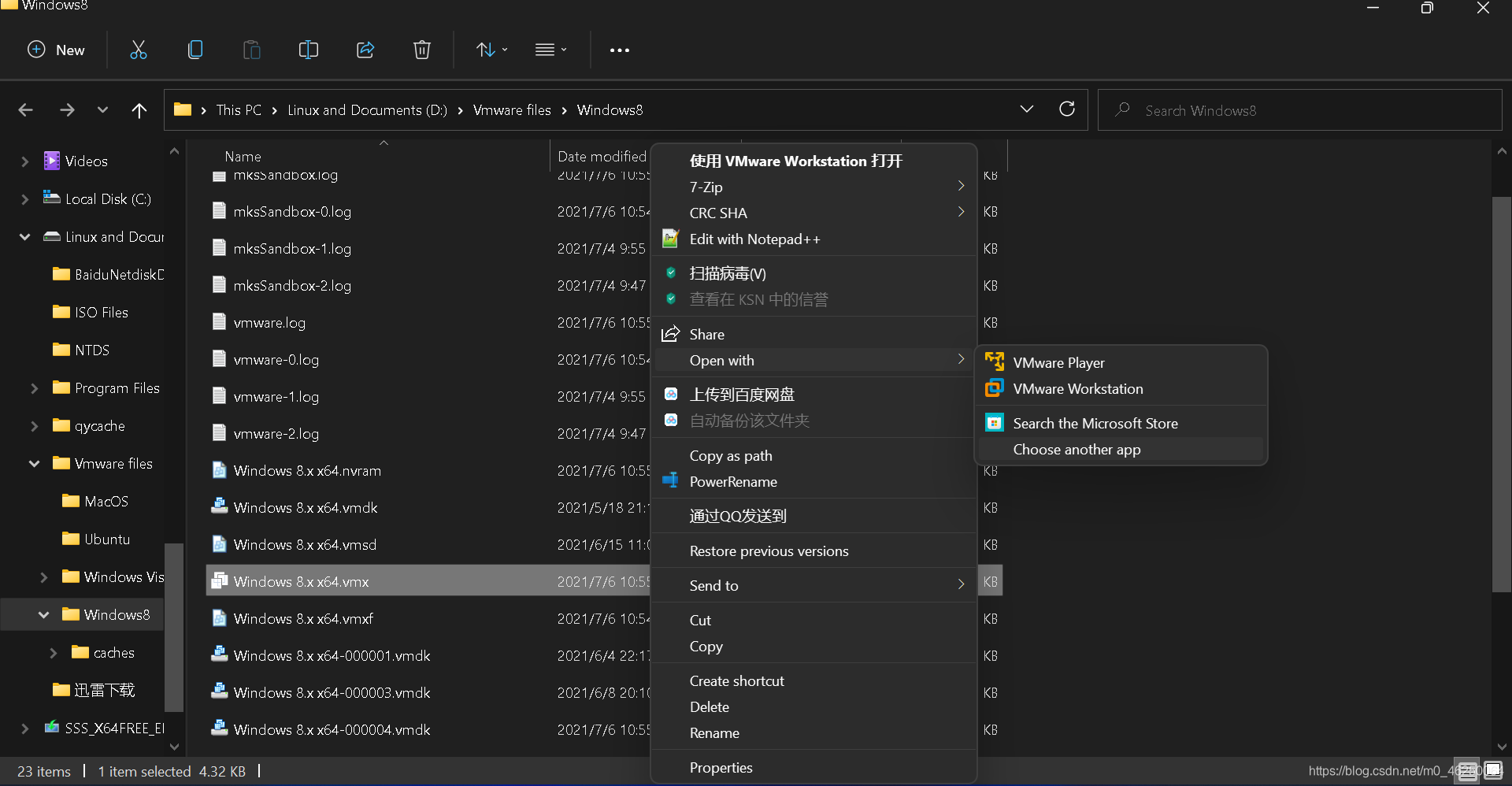Image resolution: width=1512 pixels, height=786 pixels.
Task: Select file mksSandbox-0.log
Action: (x=292, y=212)
